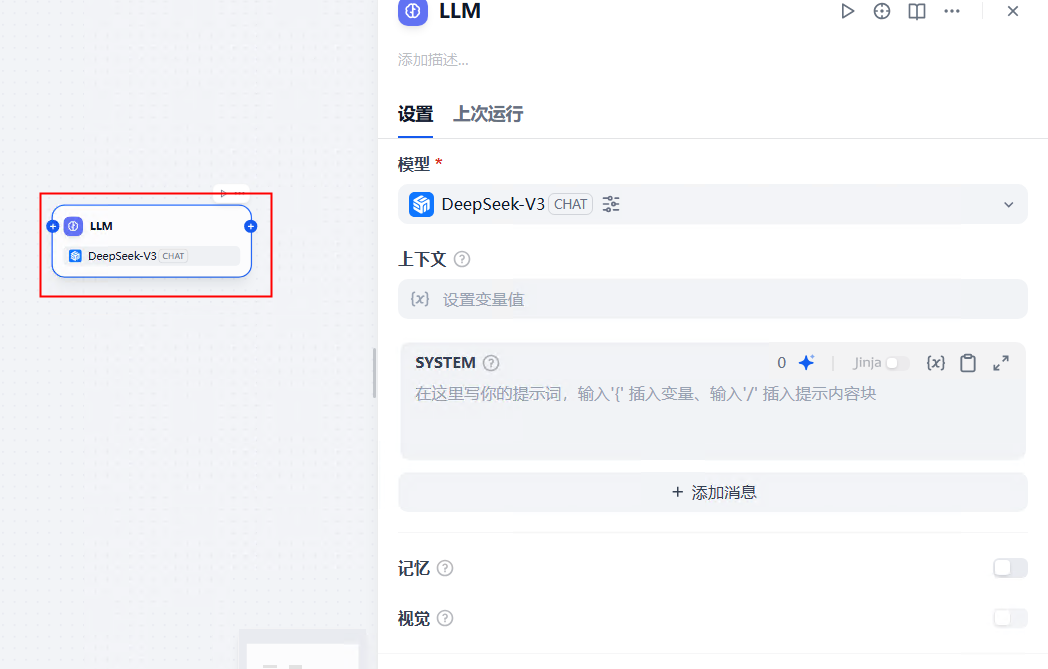Open model parameter settings via sliders icon

click(610, 203)
